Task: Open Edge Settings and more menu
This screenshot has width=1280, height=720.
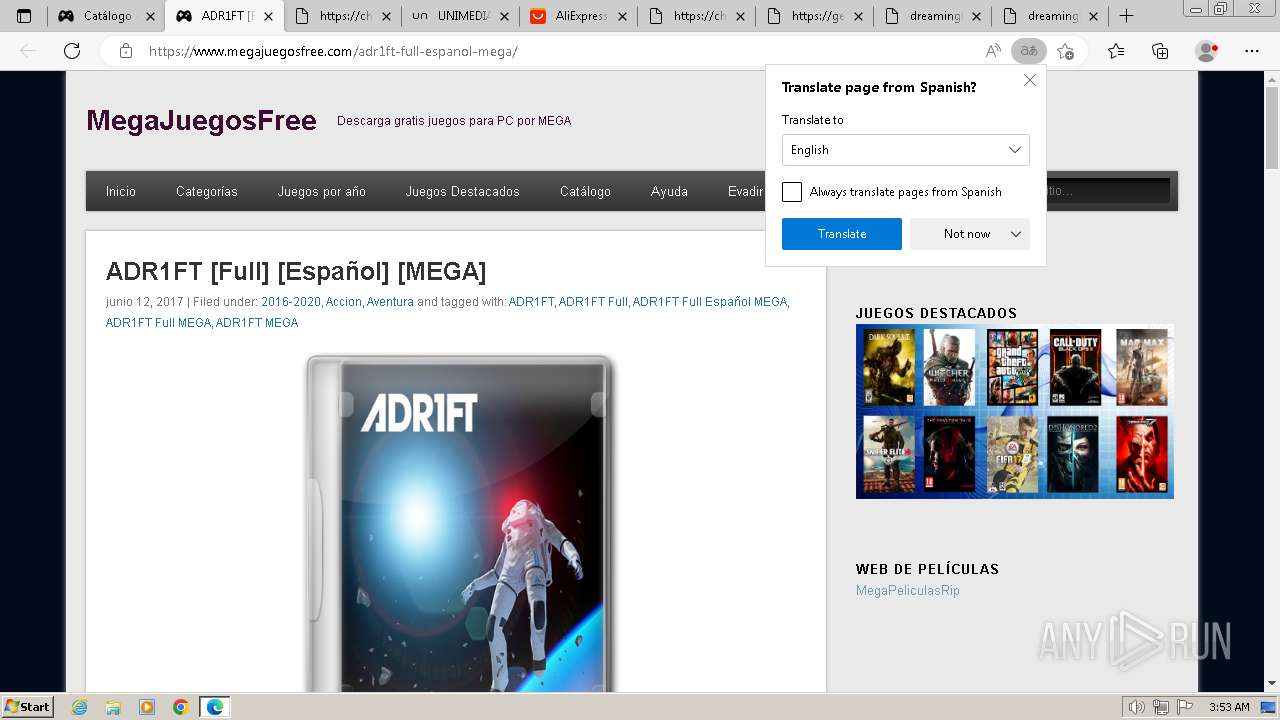Action: click(1252, 51)
